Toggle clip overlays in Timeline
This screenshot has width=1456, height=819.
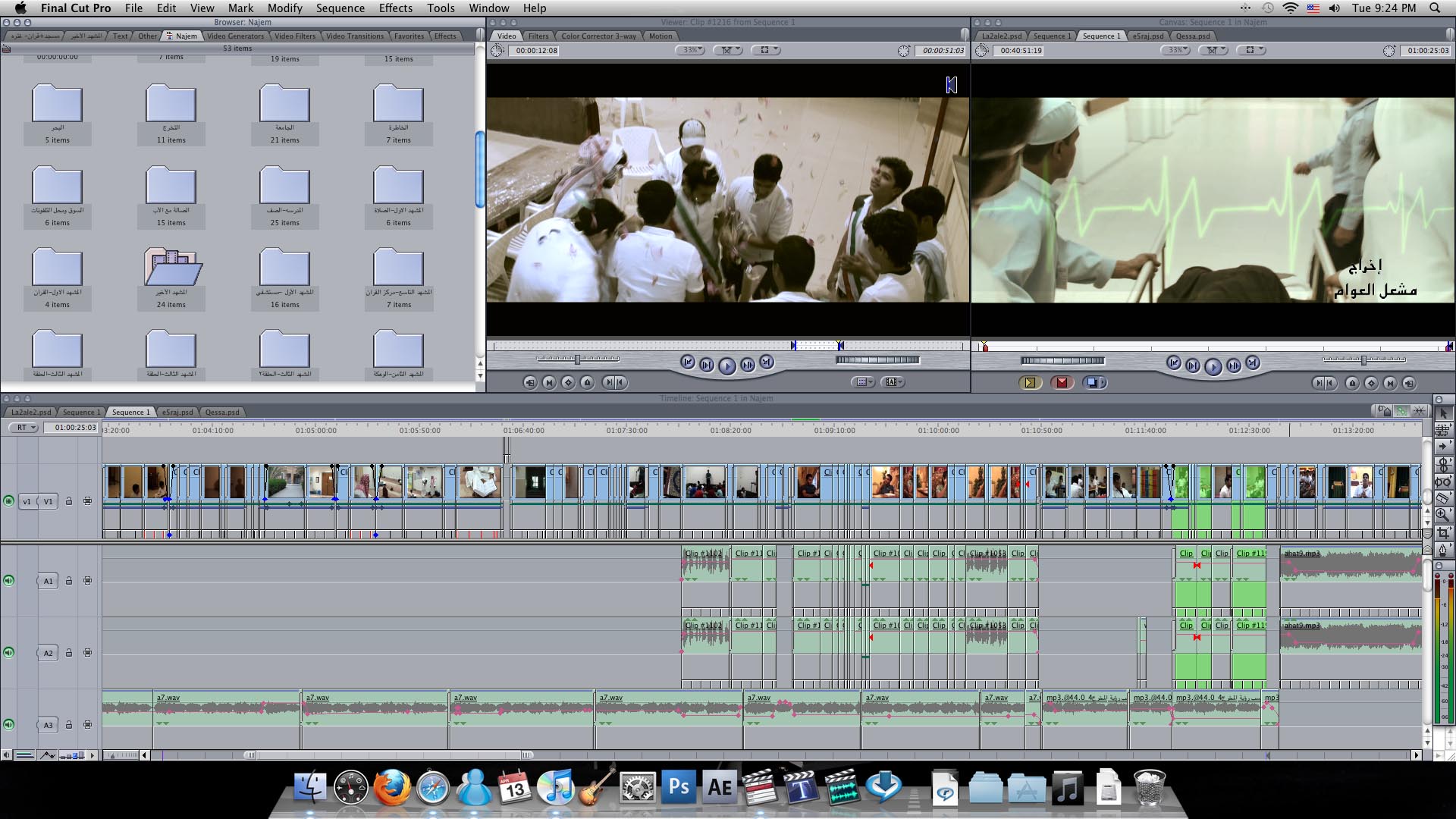(x=48, y=755)
